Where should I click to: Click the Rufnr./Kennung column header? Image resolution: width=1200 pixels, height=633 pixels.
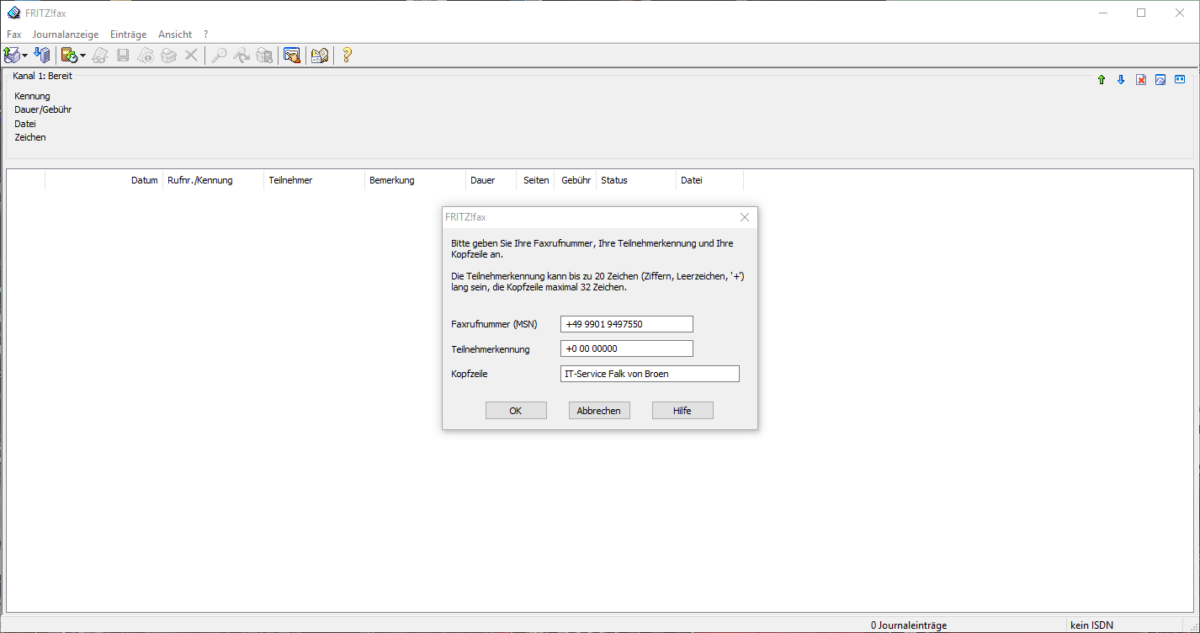tap(213, 180)
